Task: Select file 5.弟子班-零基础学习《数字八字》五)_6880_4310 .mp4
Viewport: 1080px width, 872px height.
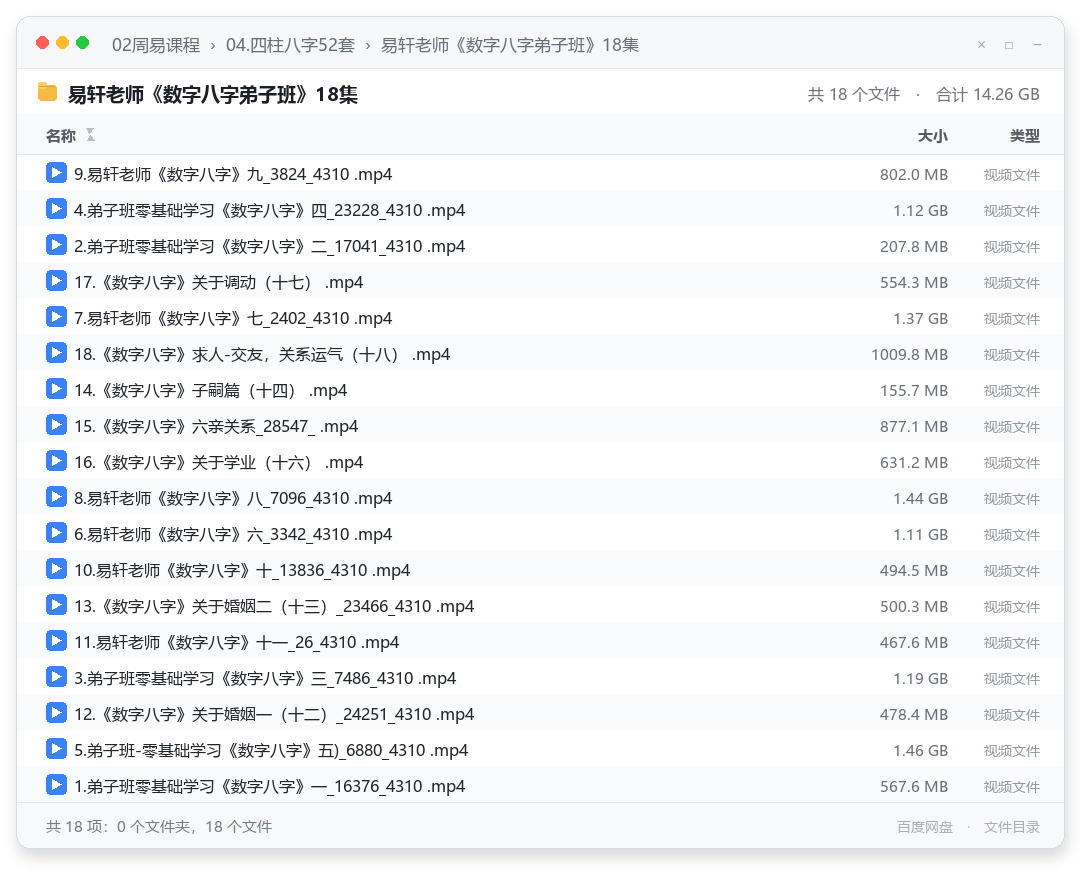Action: pyautogui.click(x=540, y=750)
